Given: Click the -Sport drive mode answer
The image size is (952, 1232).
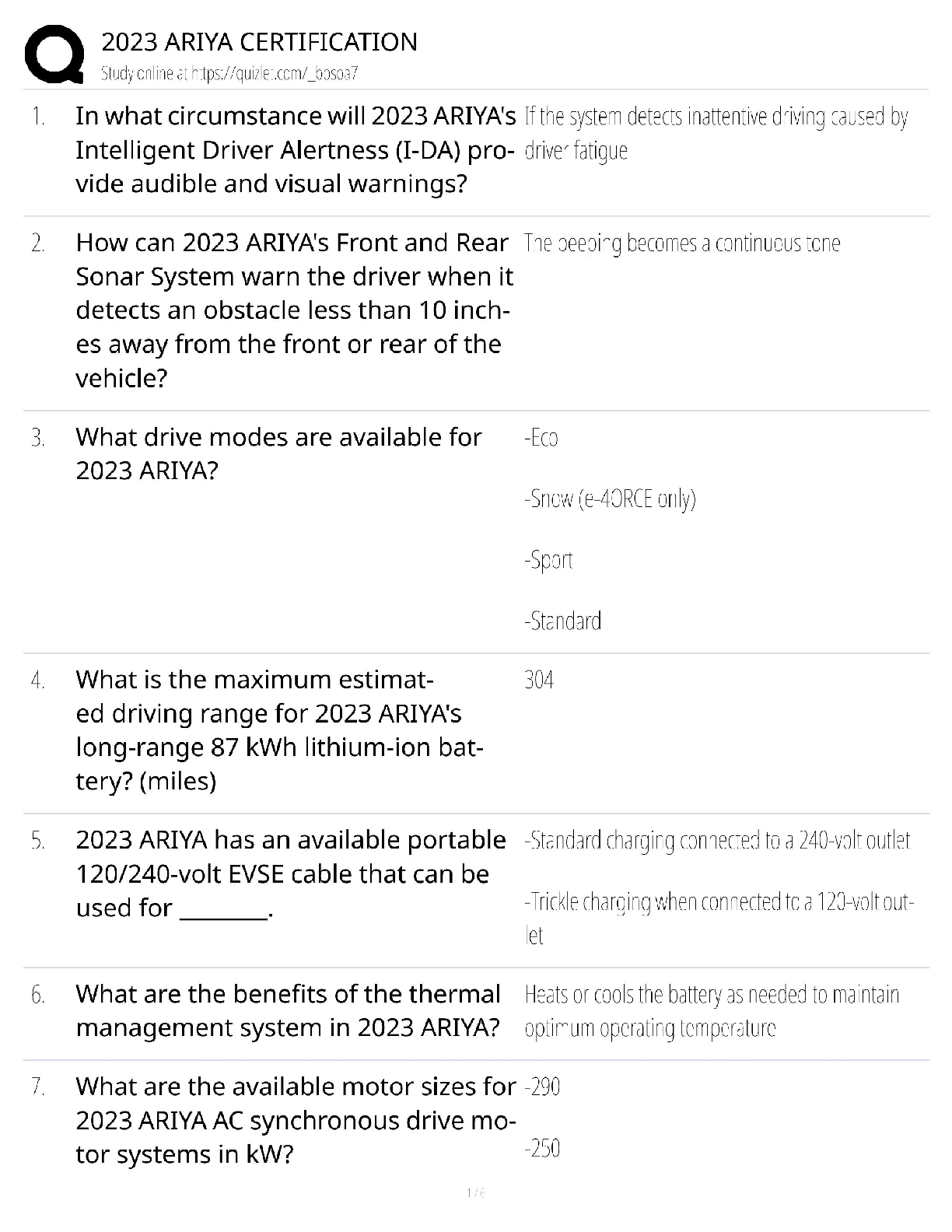Looking at the screenshot, I should tap(548, 561).
